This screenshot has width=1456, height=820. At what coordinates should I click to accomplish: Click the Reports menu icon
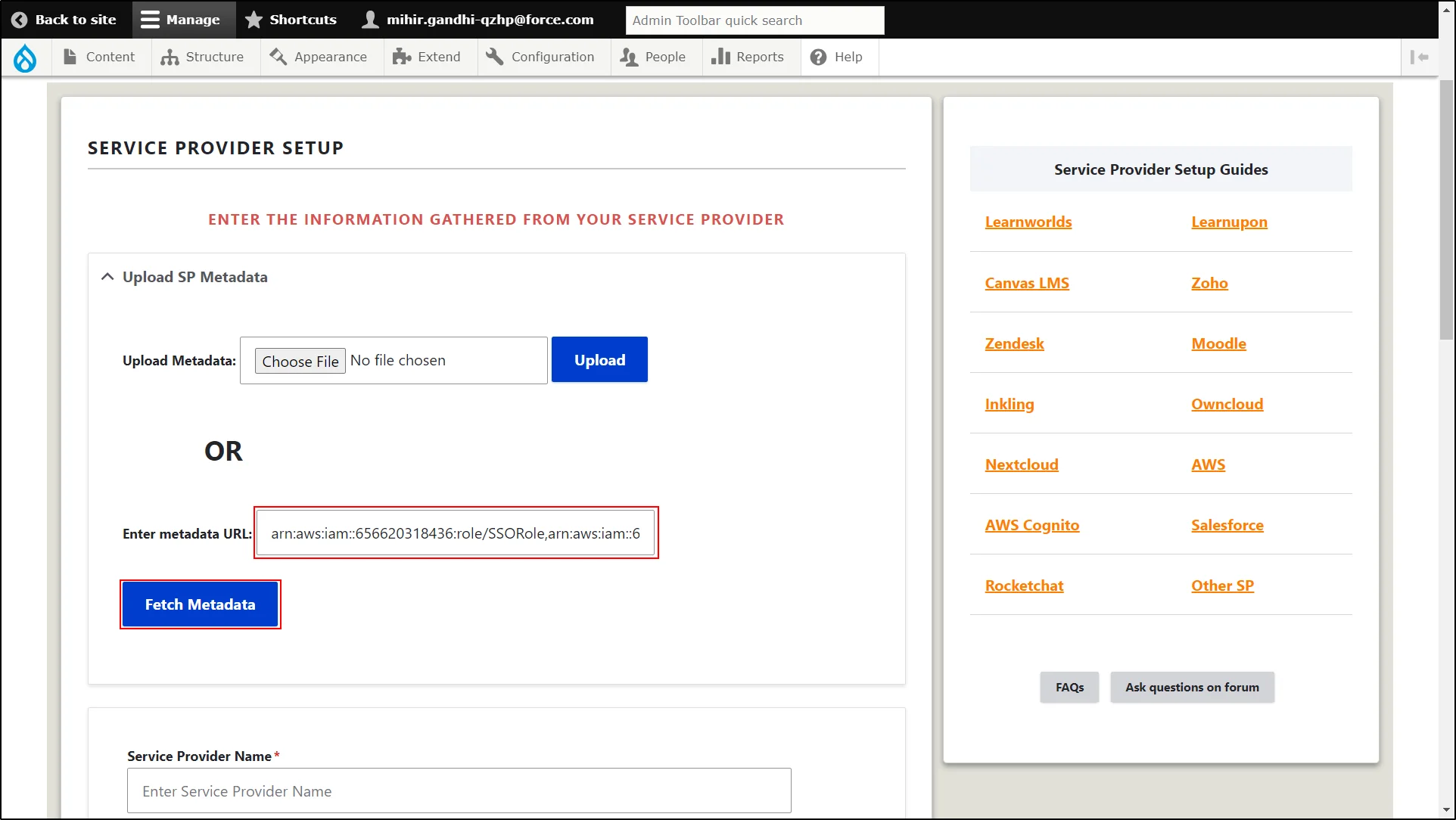720,57
